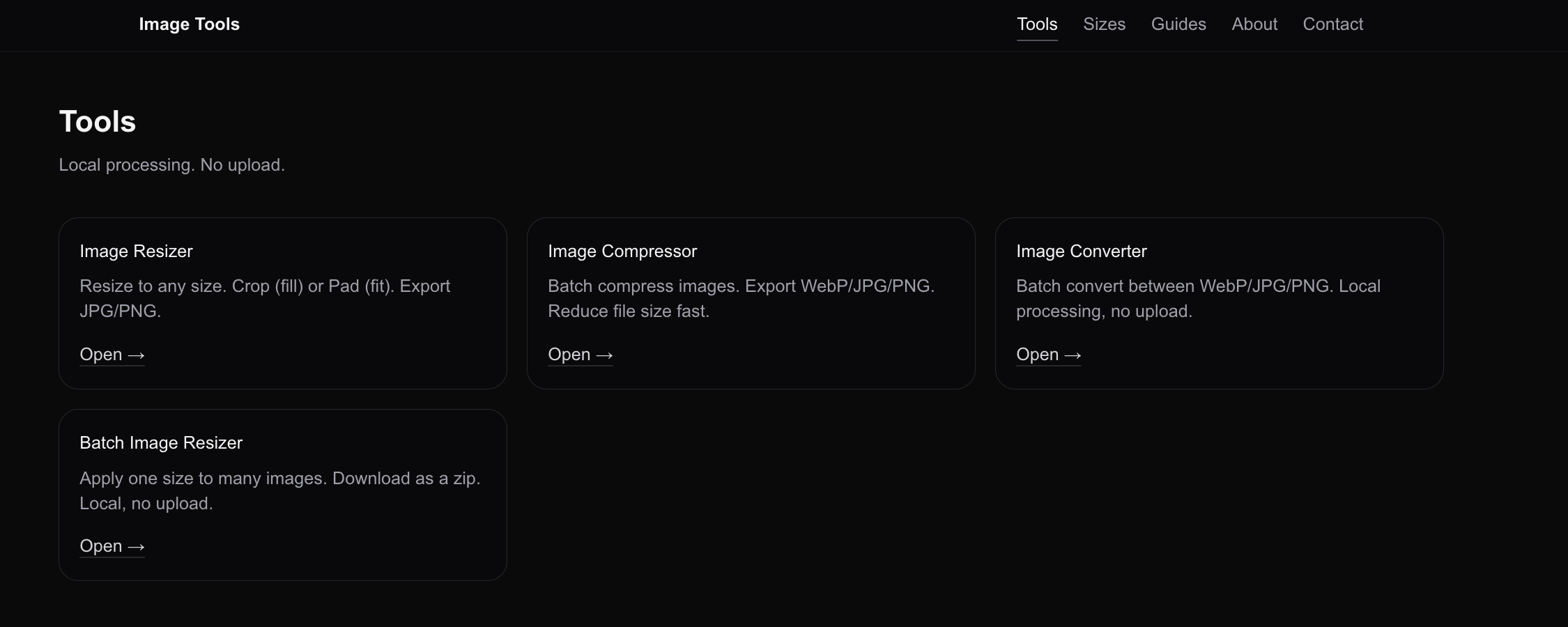Select the Image Converter card

(1219, 303)
